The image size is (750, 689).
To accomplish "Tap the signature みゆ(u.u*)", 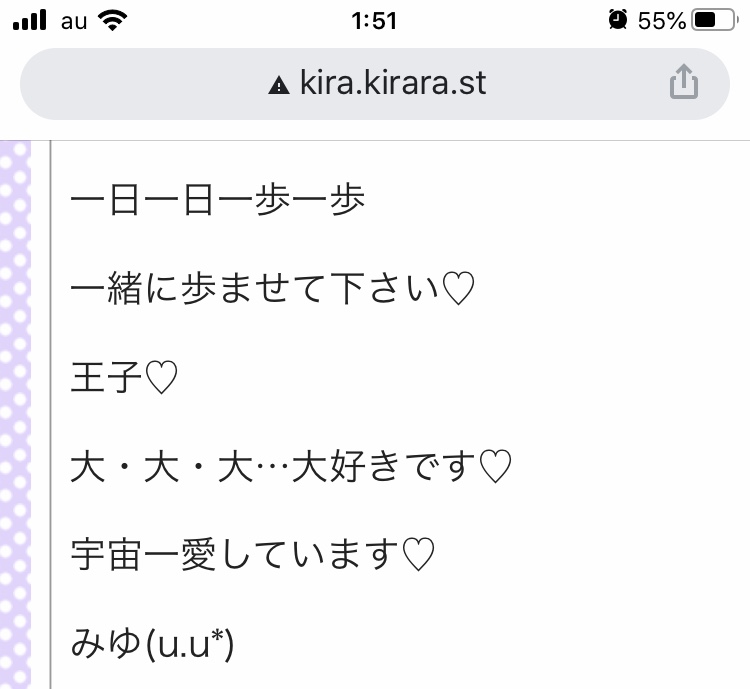I will coord(152,643).
